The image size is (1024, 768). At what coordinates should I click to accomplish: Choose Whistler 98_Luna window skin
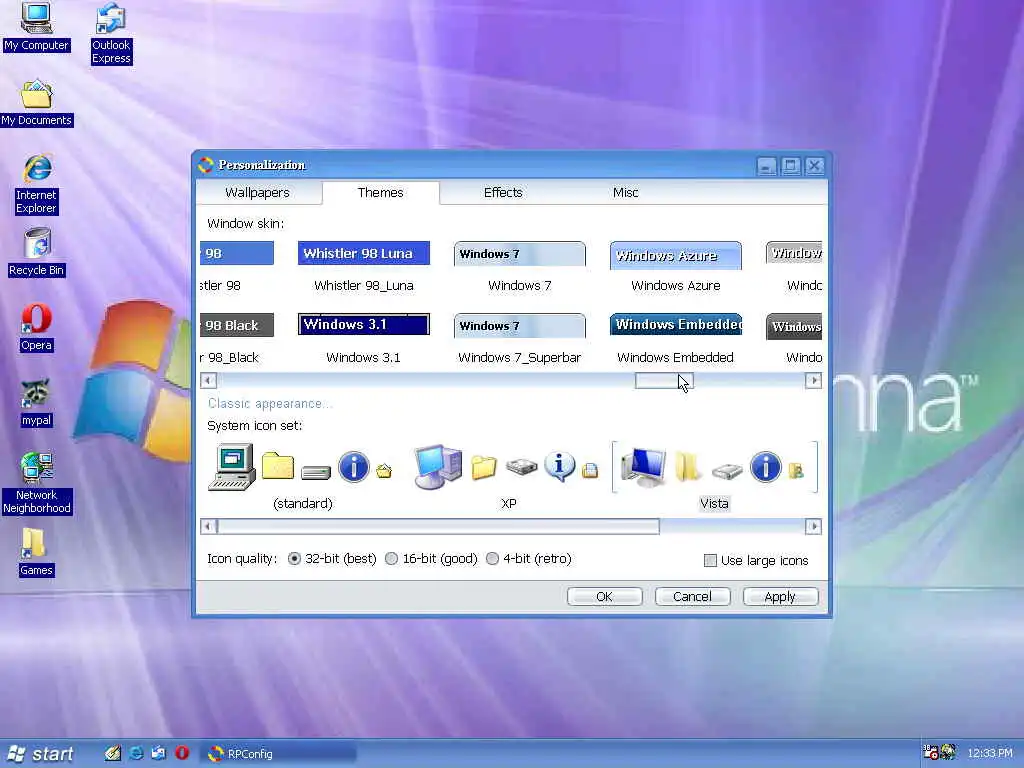364,267
